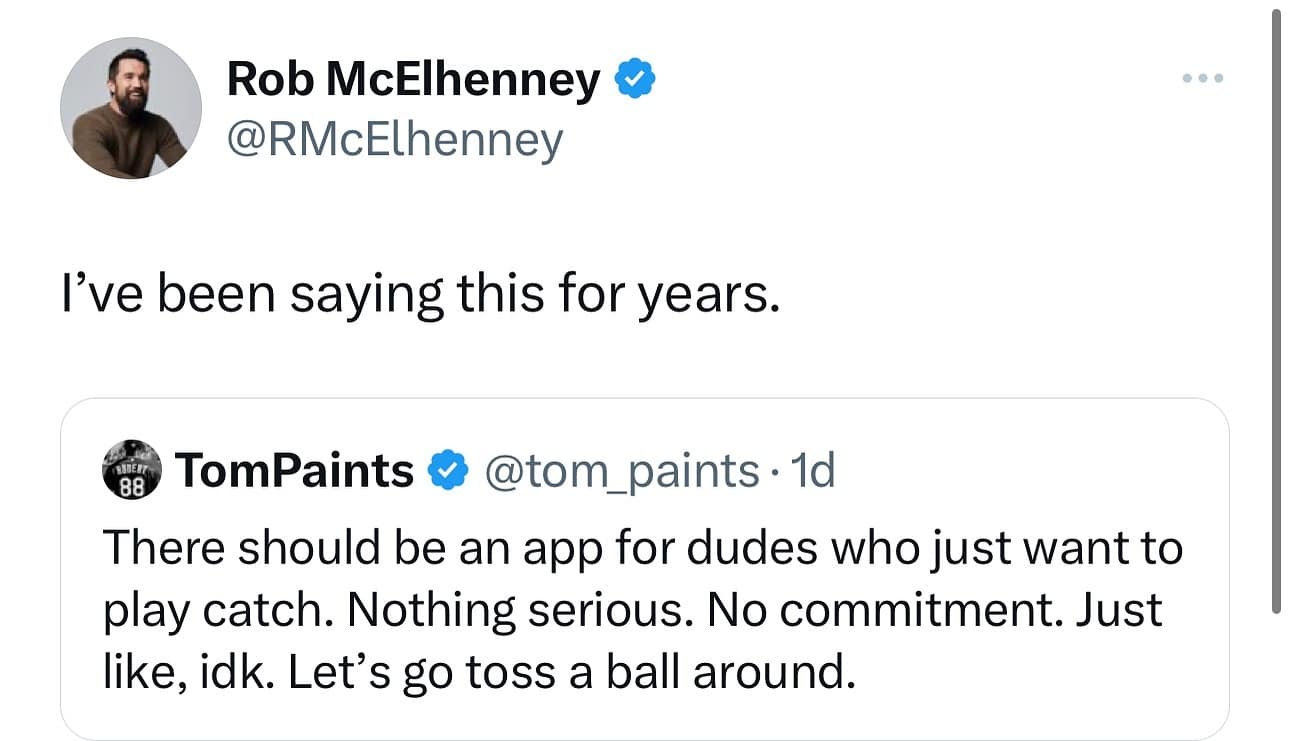1290x741 pixels.
Task: Open the quoted tweet's 1d timestamp
Action: pyautogui.click(x=819, y=469)
